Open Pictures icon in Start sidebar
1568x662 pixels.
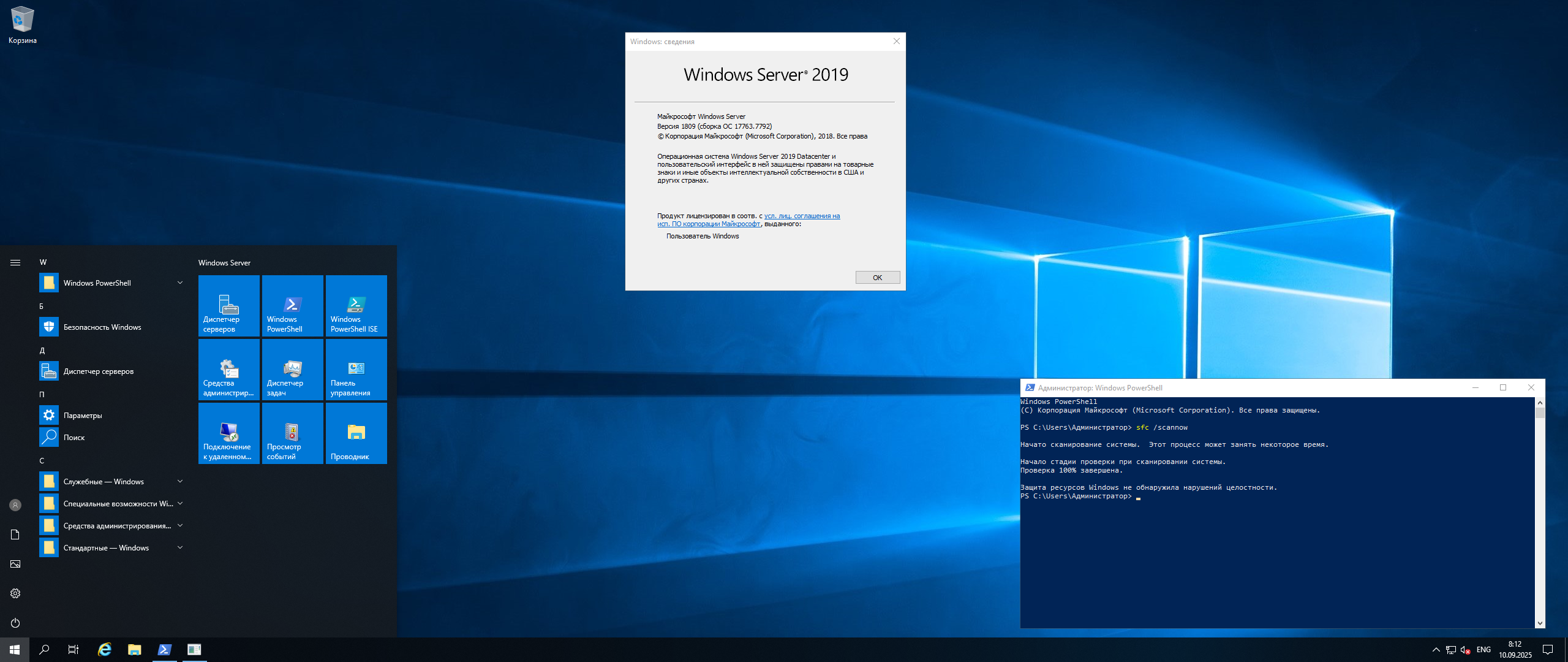pyautogui.click(x=15, y=564)
